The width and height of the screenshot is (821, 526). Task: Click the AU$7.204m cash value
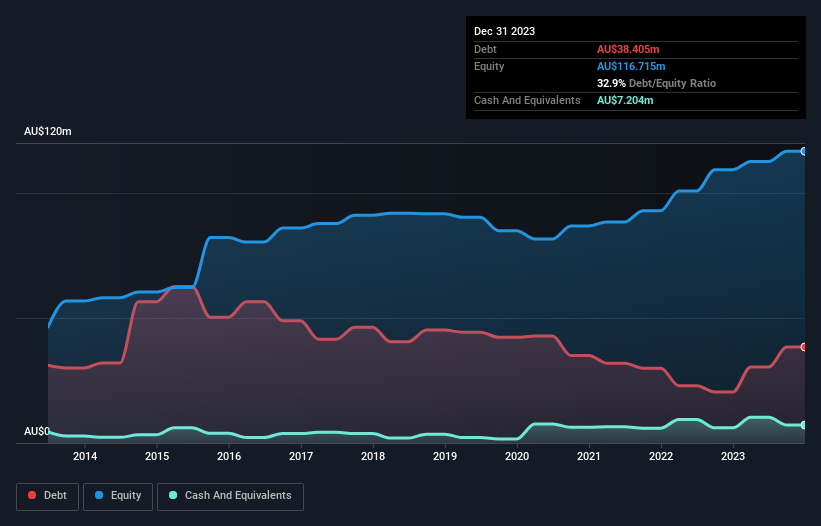coord(625,100)
